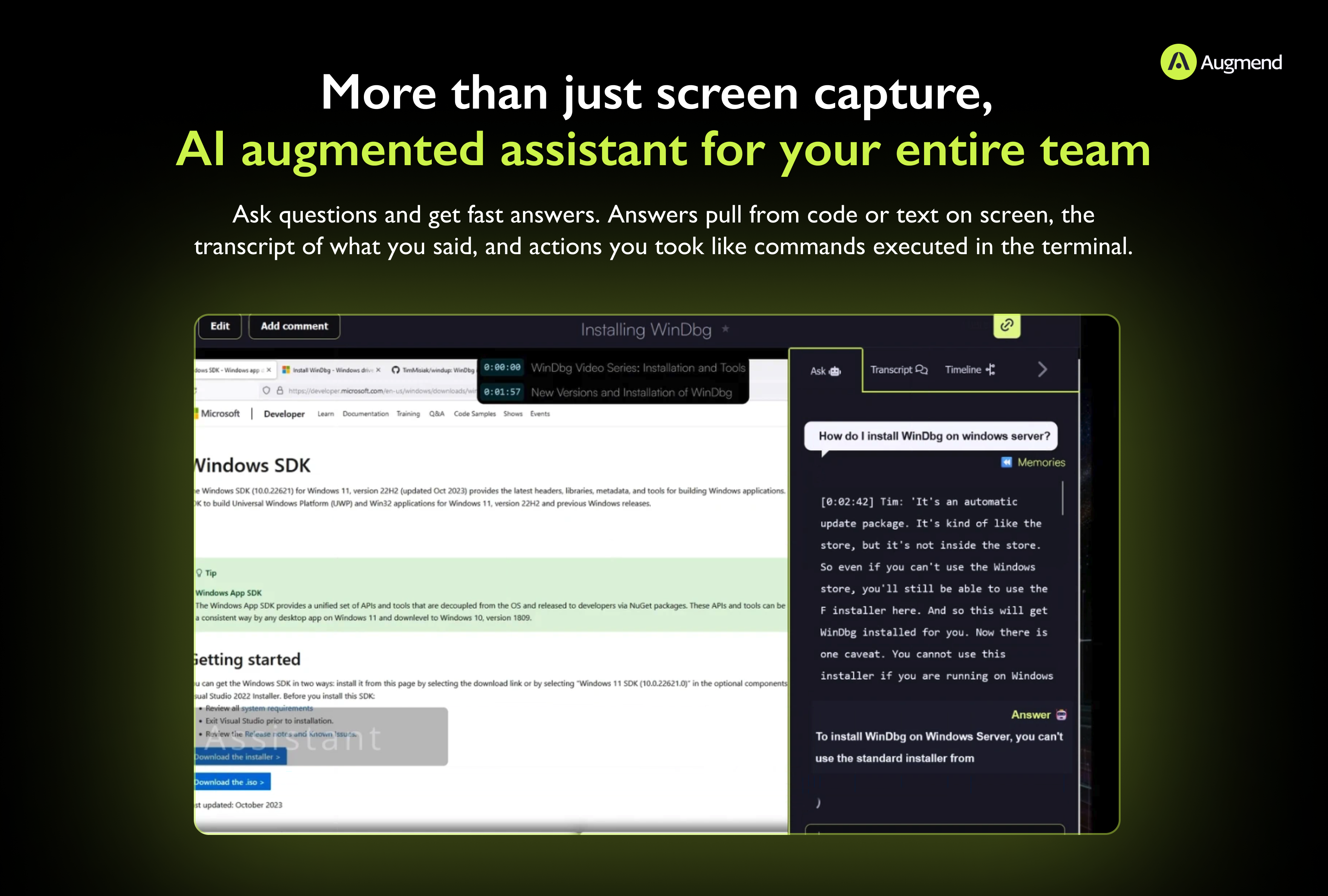This screenshot has height=896, width=1328.
Task: Open the Ask assistant tab
Action: (x=825, y=371)
